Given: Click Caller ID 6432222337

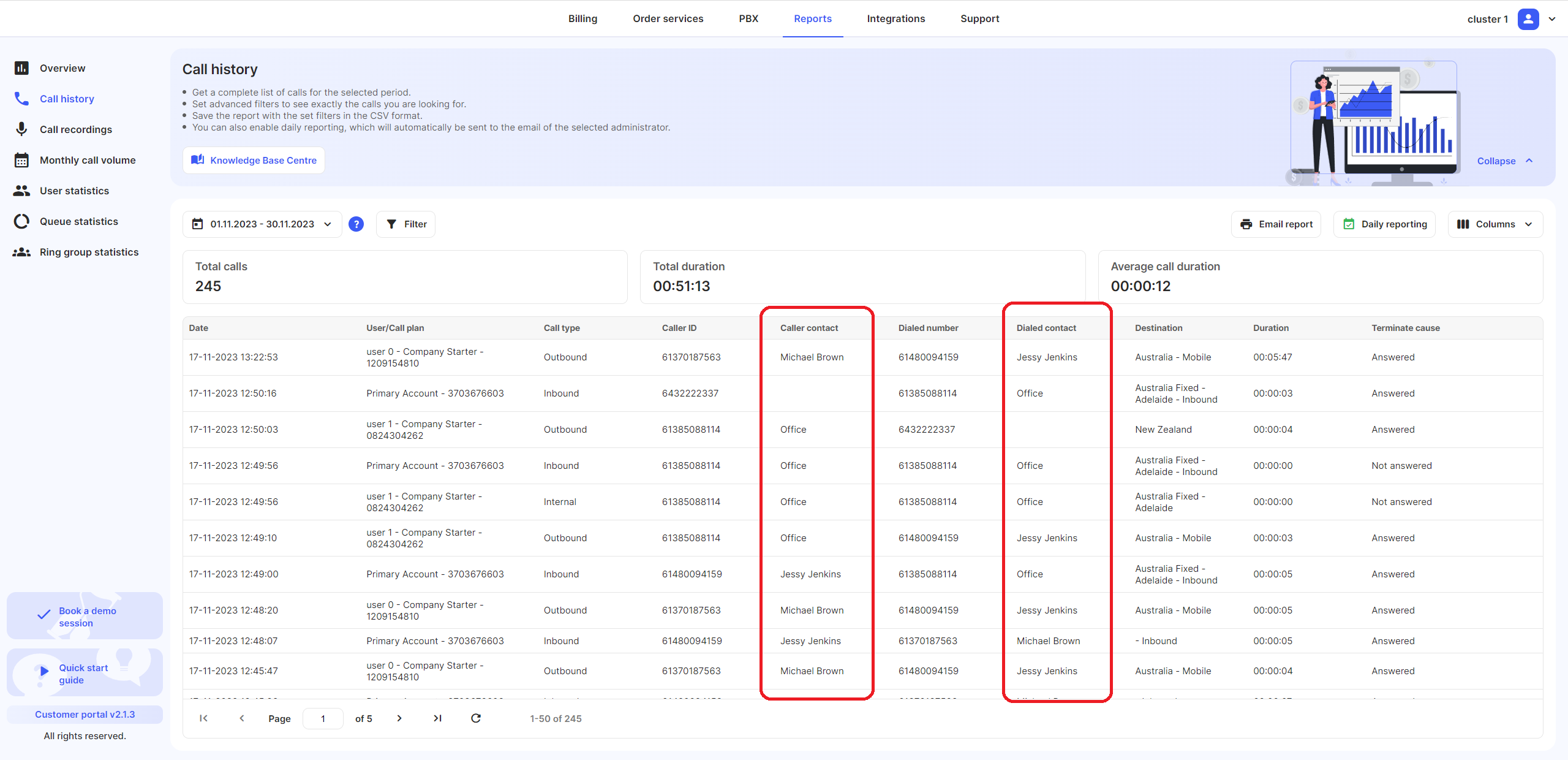Looking at the screenshot, I should (690, 393).
